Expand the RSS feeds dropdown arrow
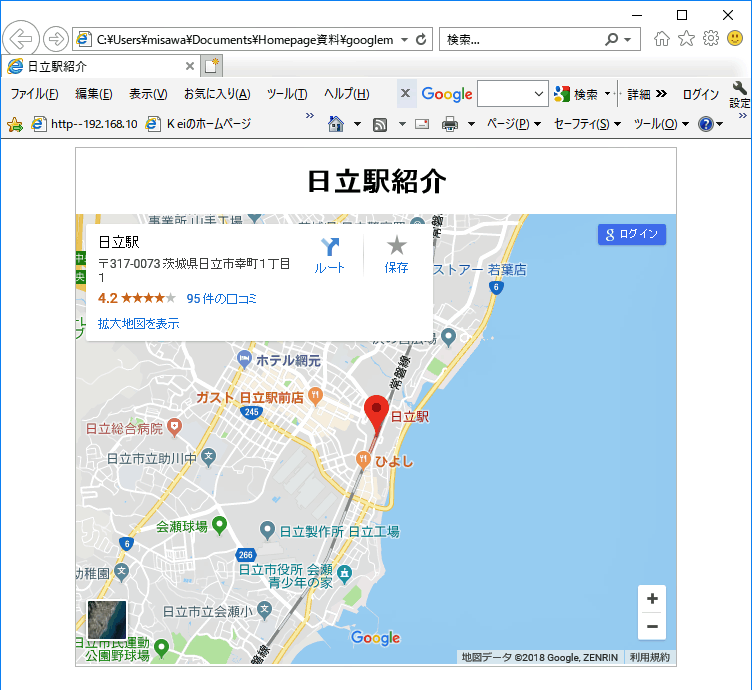The height and width of the screenshot is (690, 752). [x=402, y=124]
